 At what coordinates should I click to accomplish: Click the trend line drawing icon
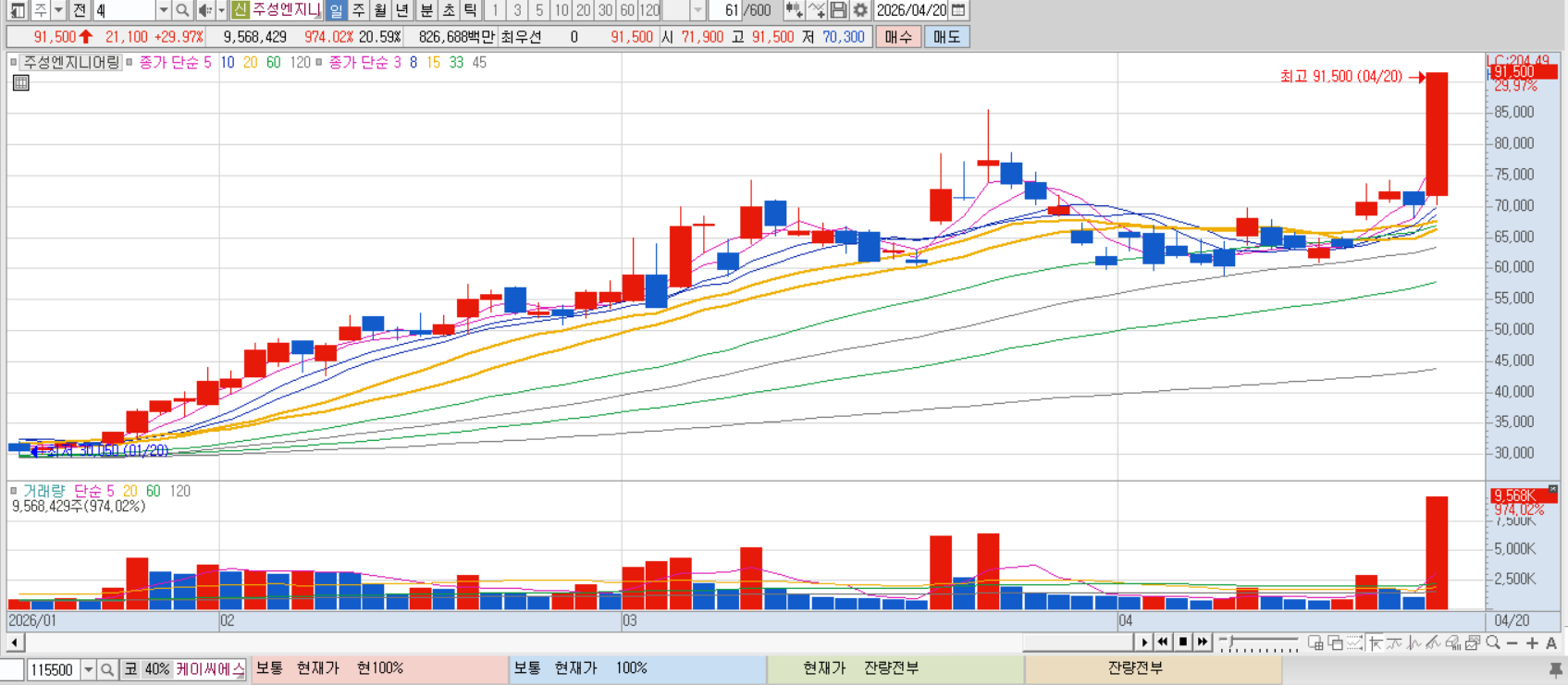1433,642
